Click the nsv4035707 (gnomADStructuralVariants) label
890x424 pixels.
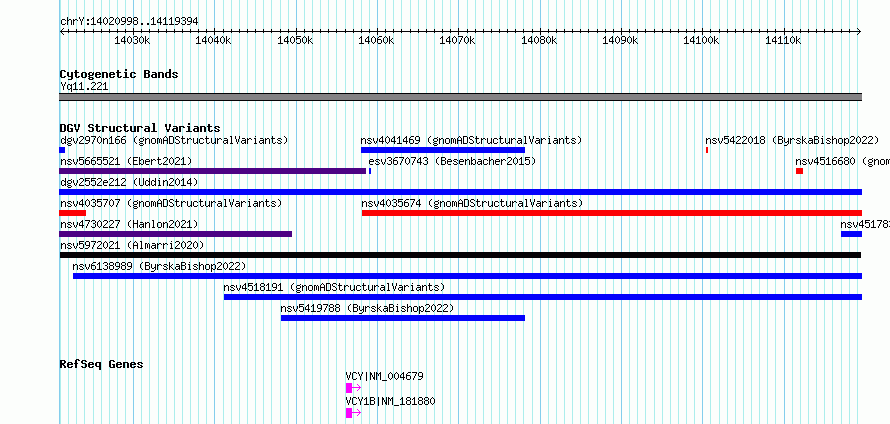[171, 203]
